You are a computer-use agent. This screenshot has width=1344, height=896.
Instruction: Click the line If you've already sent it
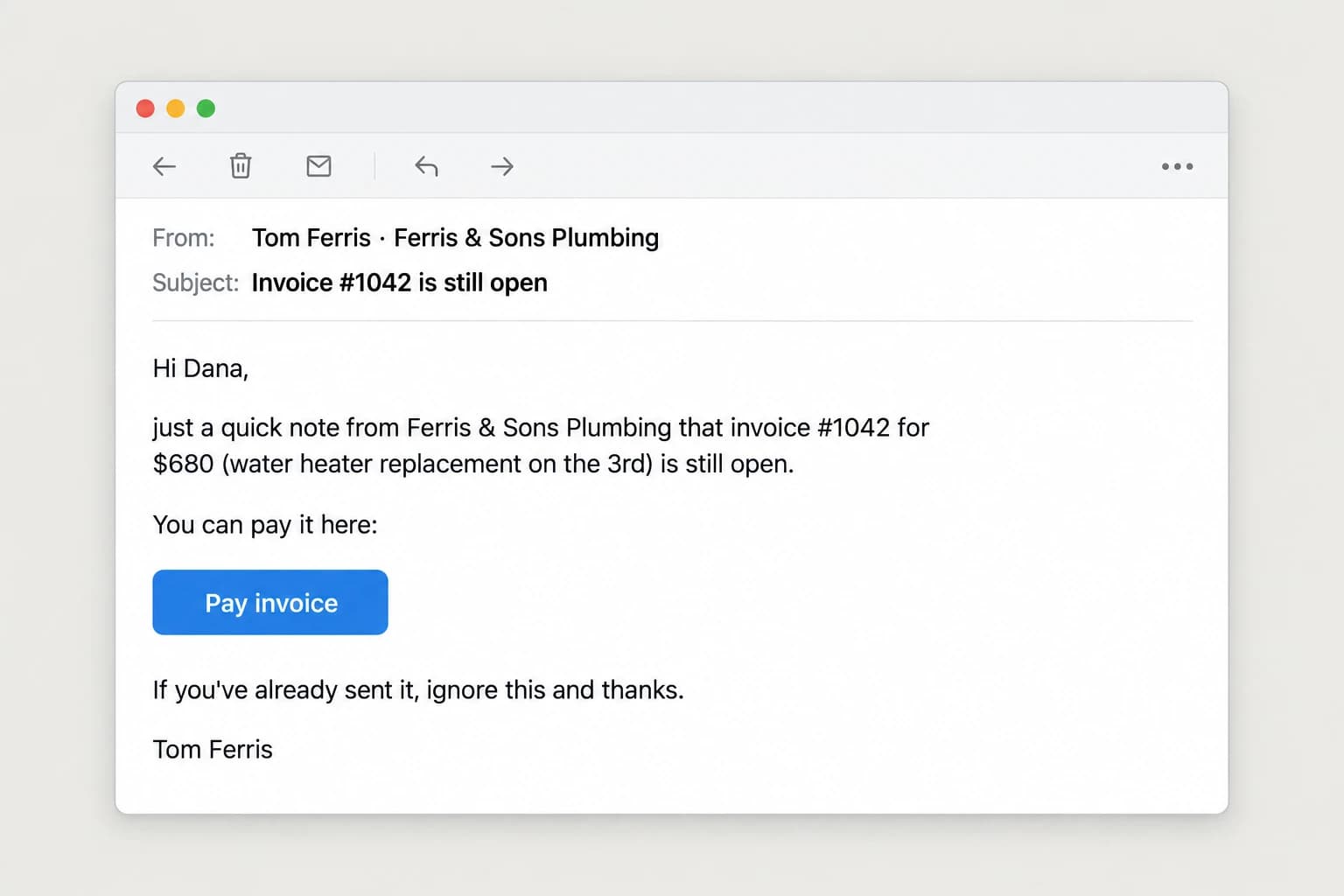pyautogui.click(x=418, y=690)
